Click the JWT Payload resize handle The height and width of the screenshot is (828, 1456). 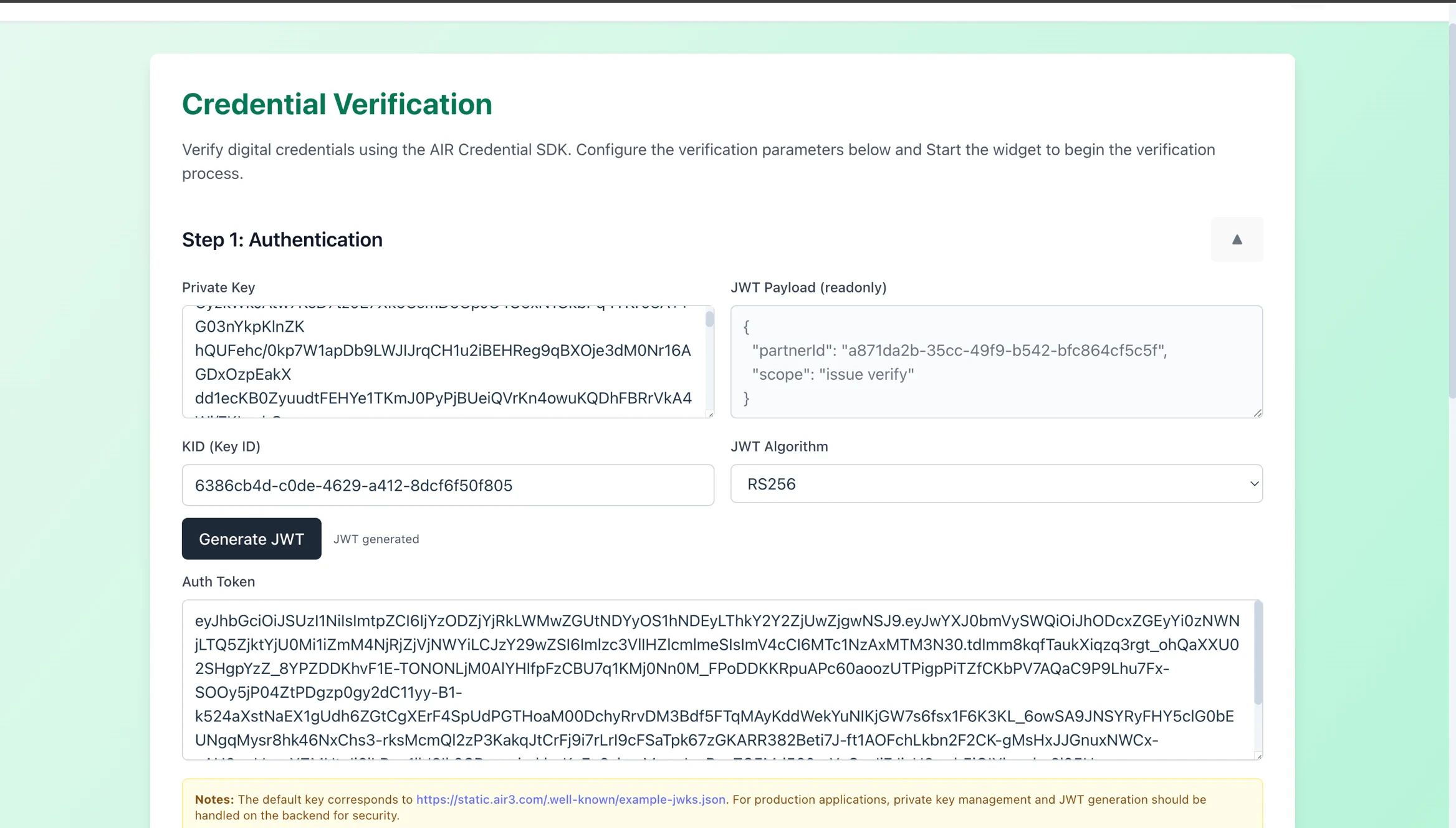coord(1258,412)
